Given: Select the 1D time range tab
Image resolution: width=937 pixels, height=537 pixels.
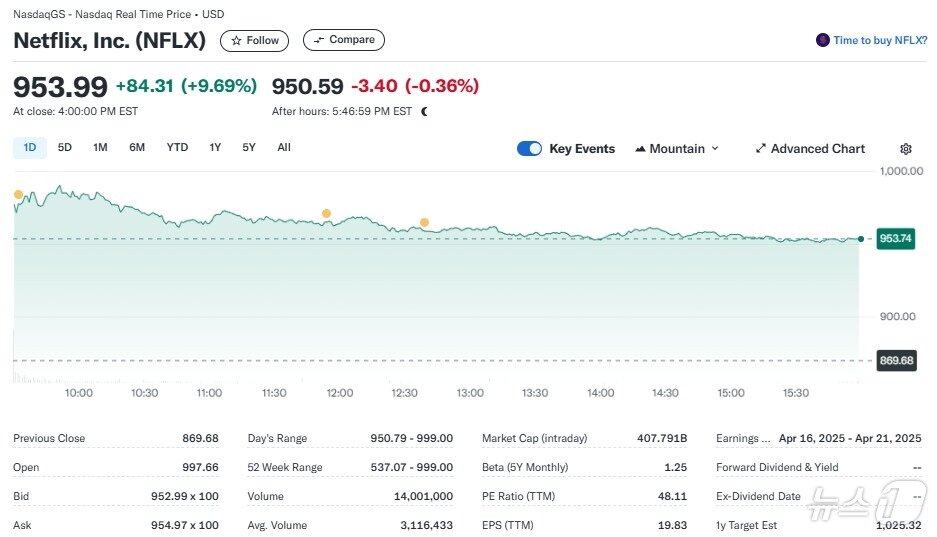Looking at the screenshot, I should [30, 148].
